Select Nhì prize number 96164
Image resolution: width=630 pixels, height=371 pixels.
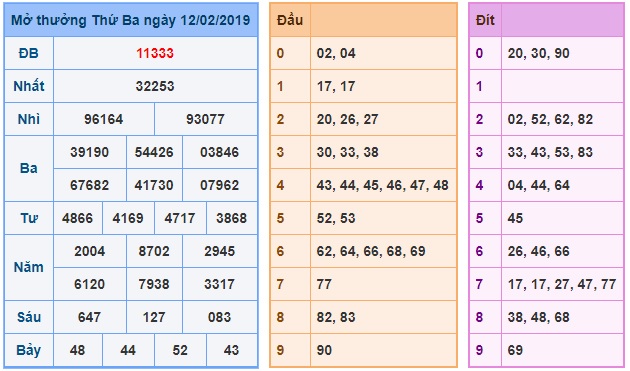[x=104, y=119]
